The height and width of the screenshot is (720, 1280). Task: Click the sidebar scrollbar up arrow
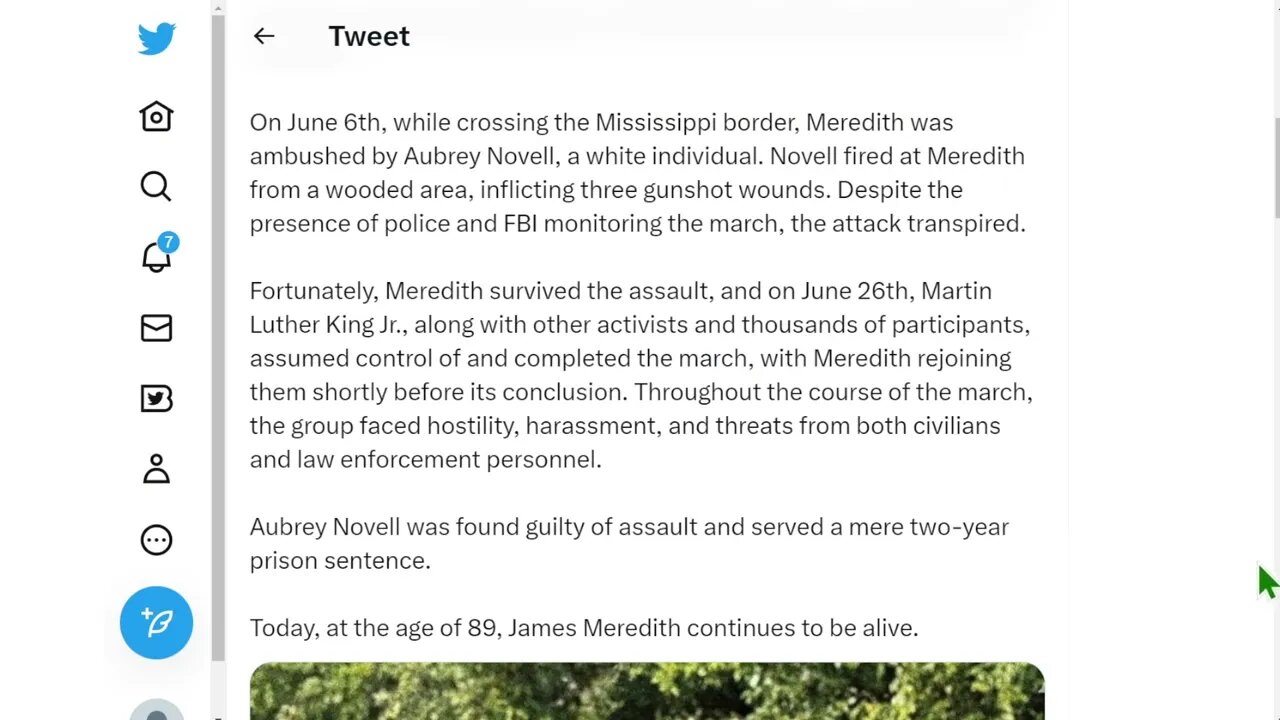(x=218, y=8)
